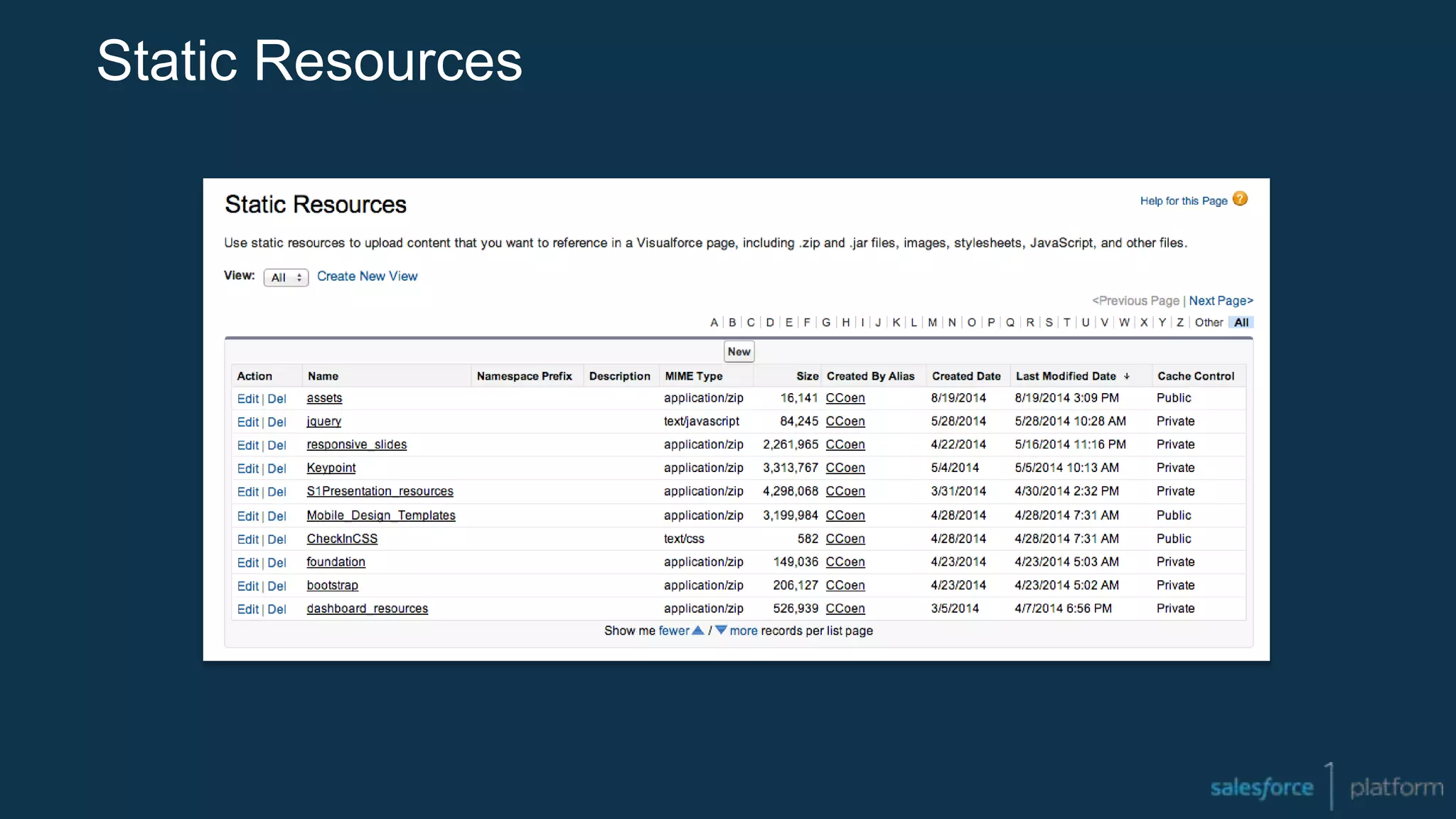Open CCoen alias in bootstrap row
The image size is (1456, 819).
(845, 585)
